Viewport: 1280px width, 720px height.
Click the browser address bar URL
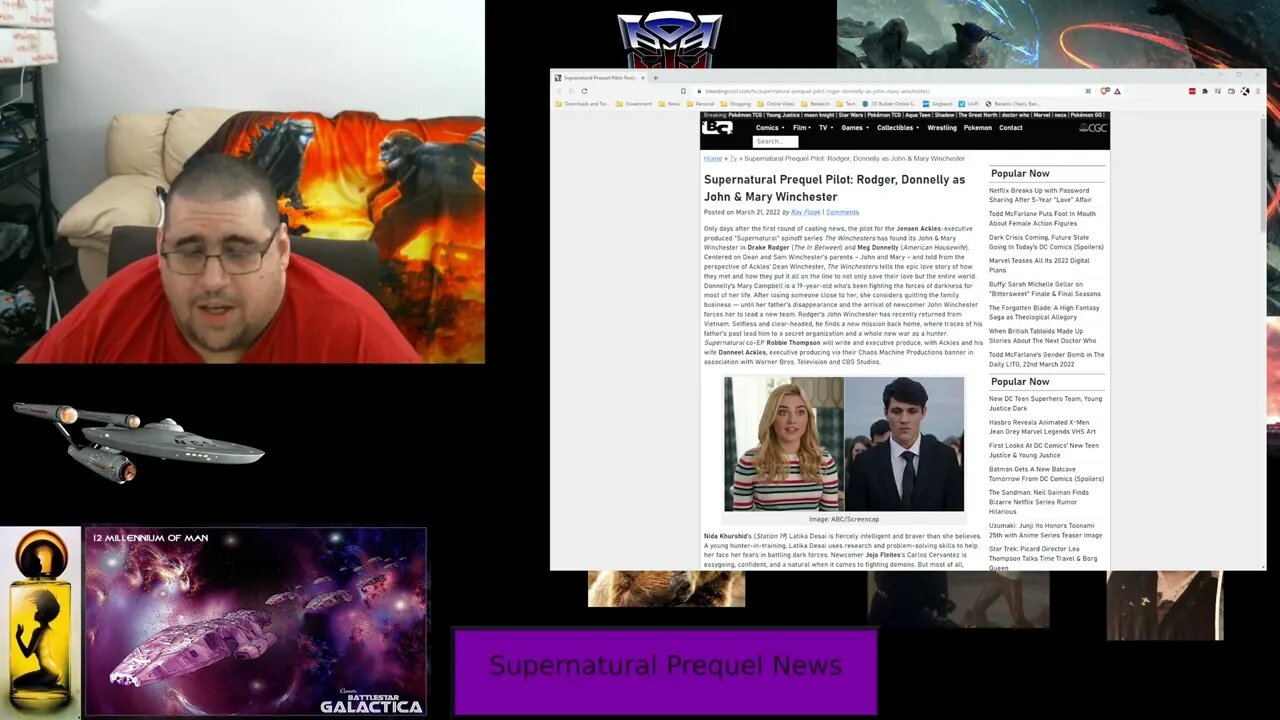(x=818, y=91)
